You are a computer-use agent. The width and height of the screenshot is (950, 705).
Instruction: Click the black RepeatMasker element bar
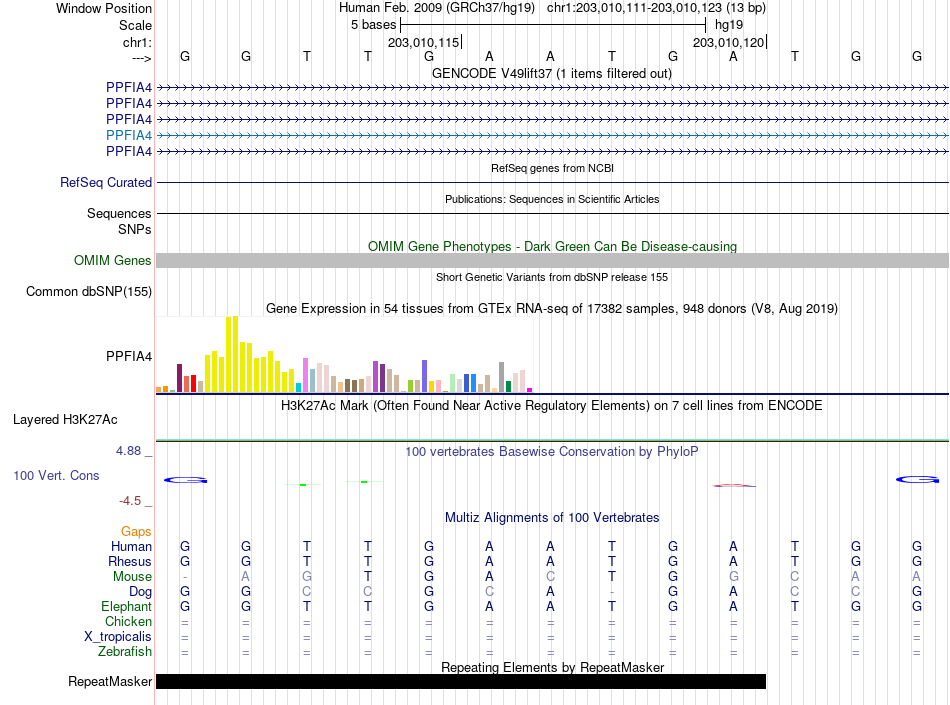pyautogui.click(x=461, y=681)
